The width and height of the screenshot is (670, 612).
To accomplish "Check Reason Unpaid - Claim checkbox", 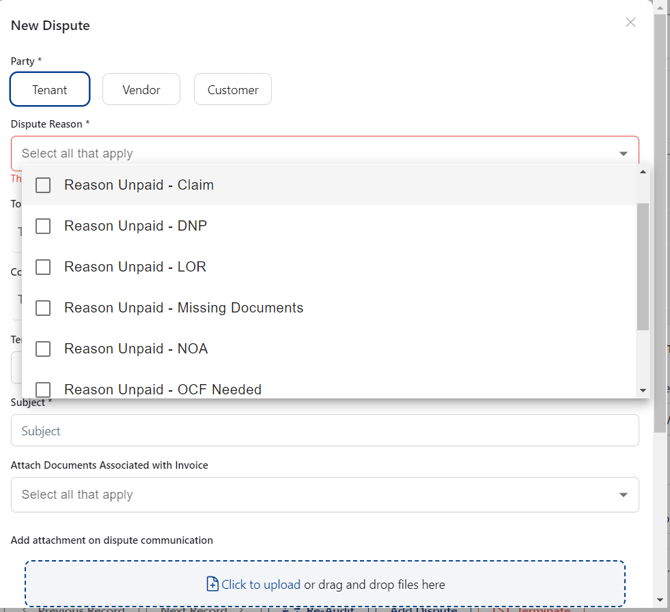I will coord(43,185).
